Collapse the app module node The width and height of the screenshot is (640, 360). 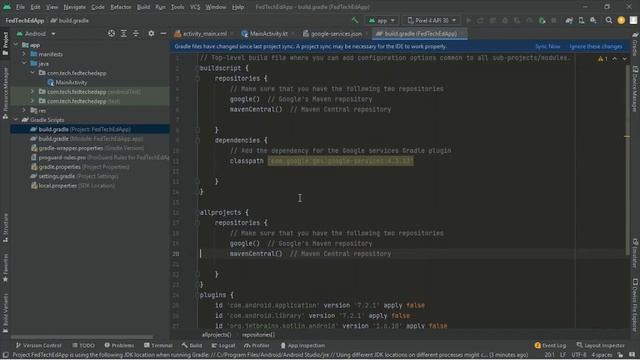pyautogui.click(x=16, y=45)
